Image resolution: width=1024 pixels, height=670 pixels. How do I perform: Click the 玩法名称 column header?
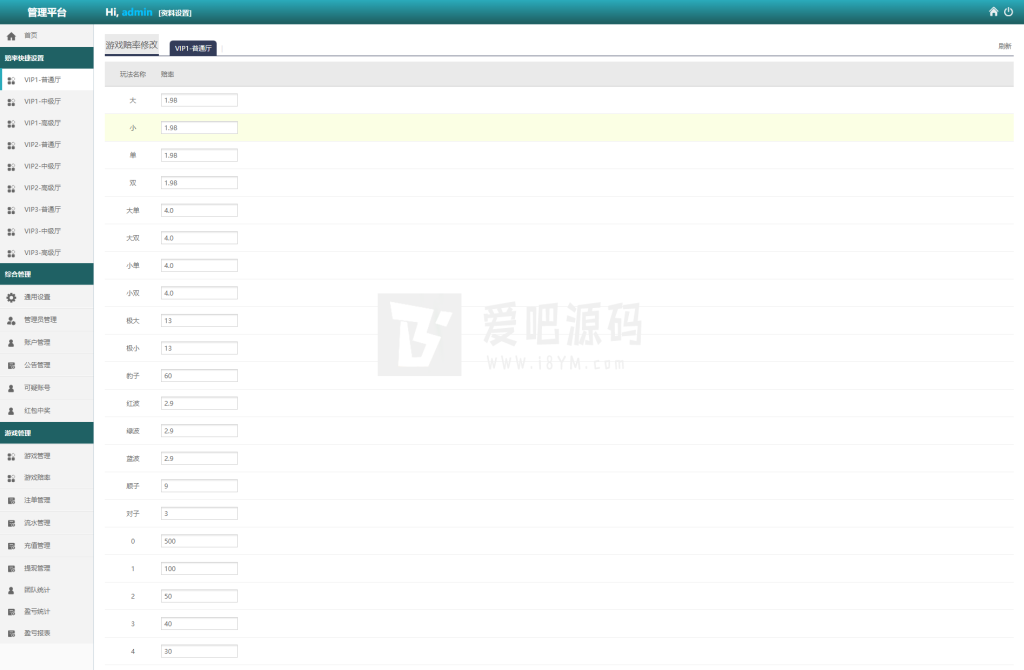[x=133, y=74]
